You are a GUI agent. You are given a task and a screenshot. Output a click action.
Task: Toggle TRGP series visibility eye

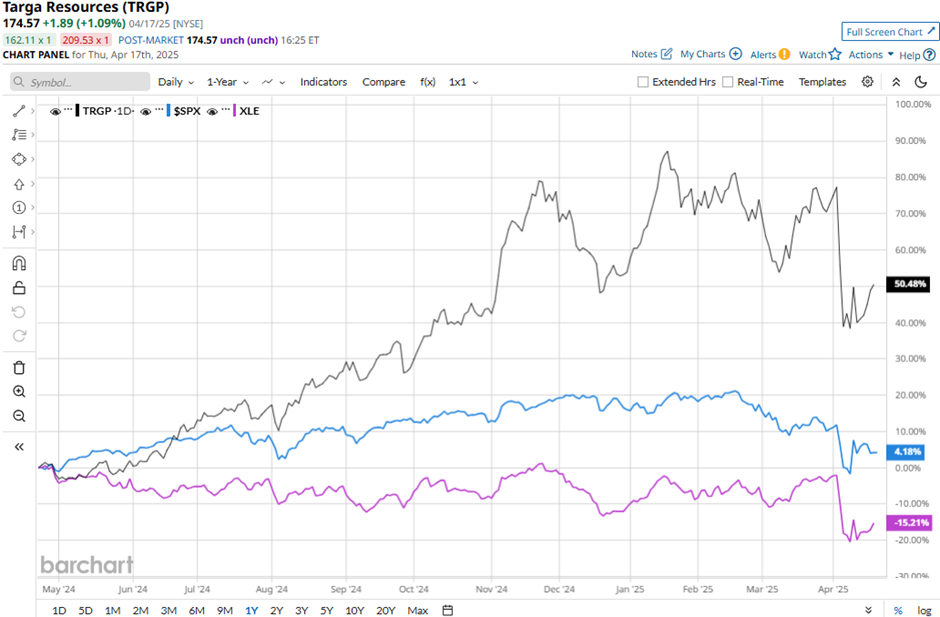click(55, 112)
